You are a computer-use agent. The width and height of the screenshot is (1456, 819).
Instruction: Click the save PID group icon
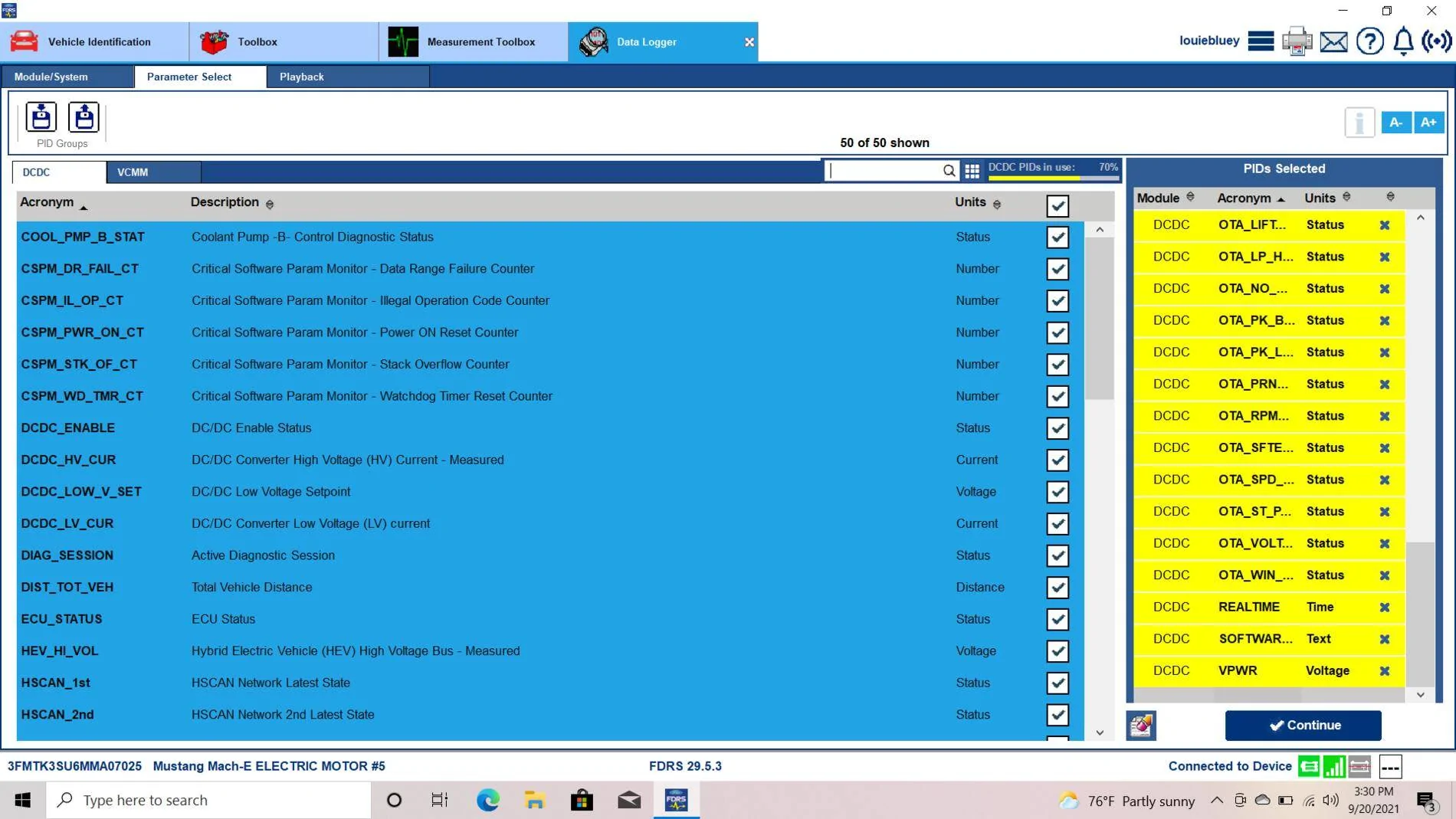(41, 117)
